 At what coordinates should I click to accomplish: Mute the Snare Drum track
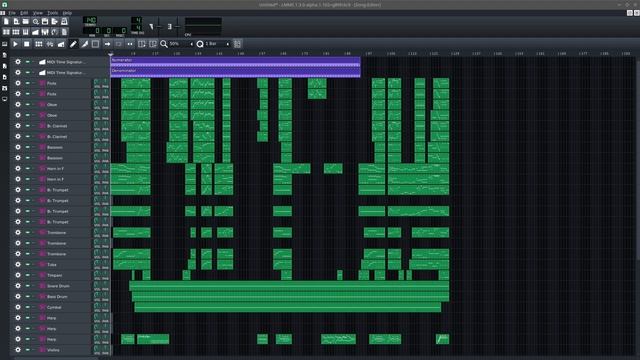27,286
